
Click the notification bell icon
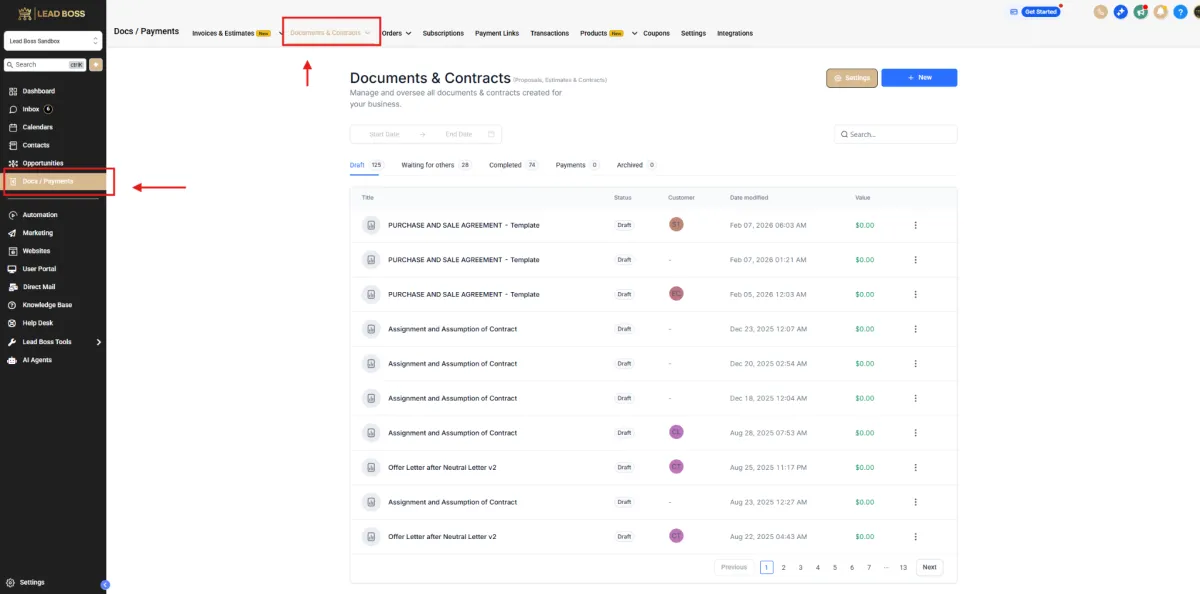1161,12
